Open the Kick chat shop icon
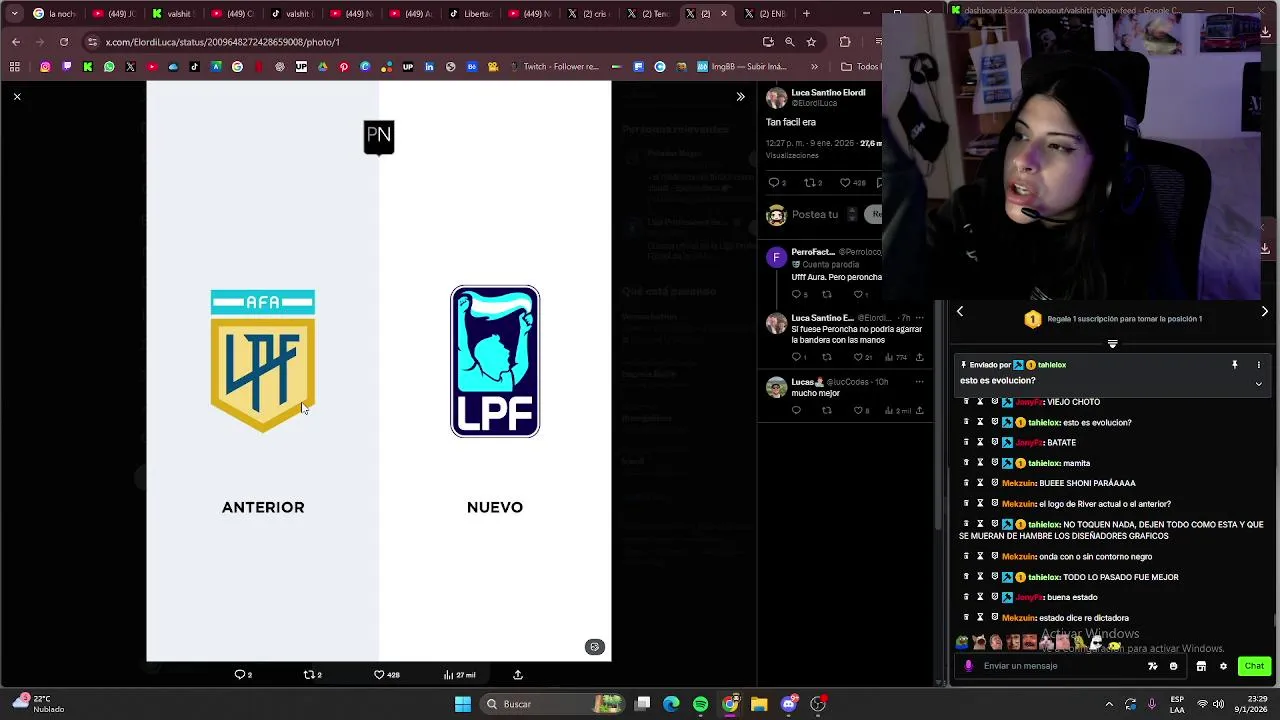 click(x=1201, y=666)
